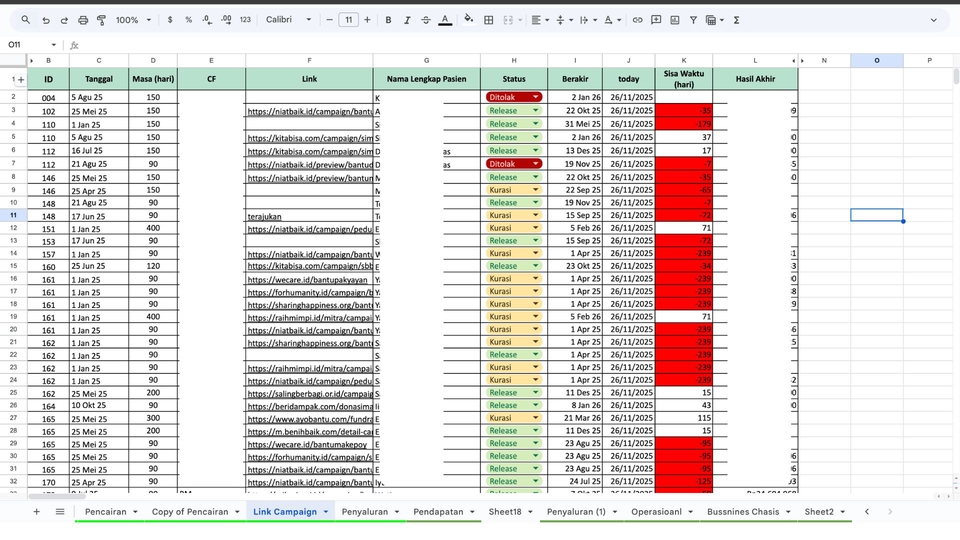The image size is (960, 540).
Task: Expand the Kurasi status dropdown in row 9
Action: point(536,189)
